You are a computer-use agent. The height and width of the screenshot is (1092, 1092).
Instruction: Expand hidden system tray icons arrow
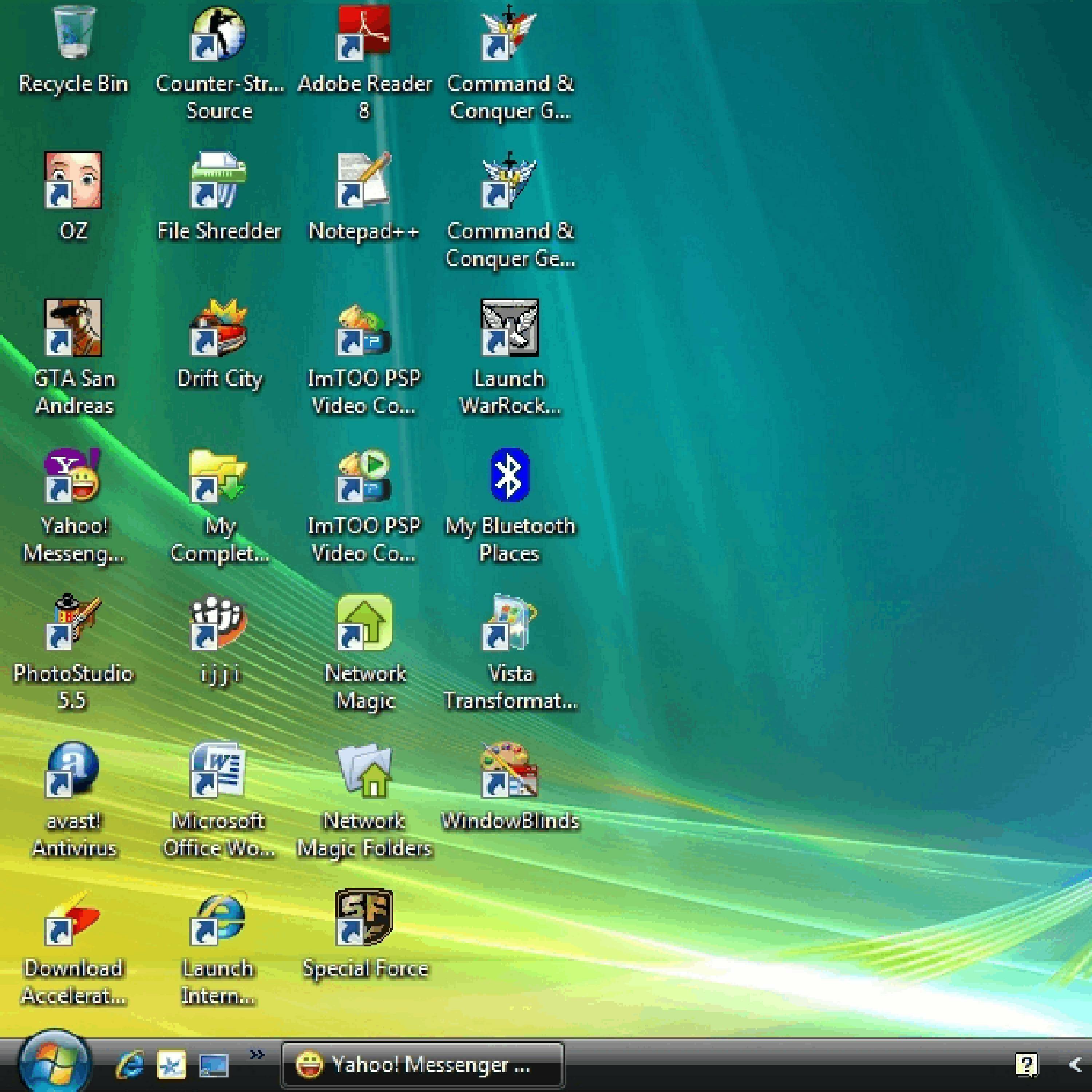pyautogui.click(x=1075, y=1065)
